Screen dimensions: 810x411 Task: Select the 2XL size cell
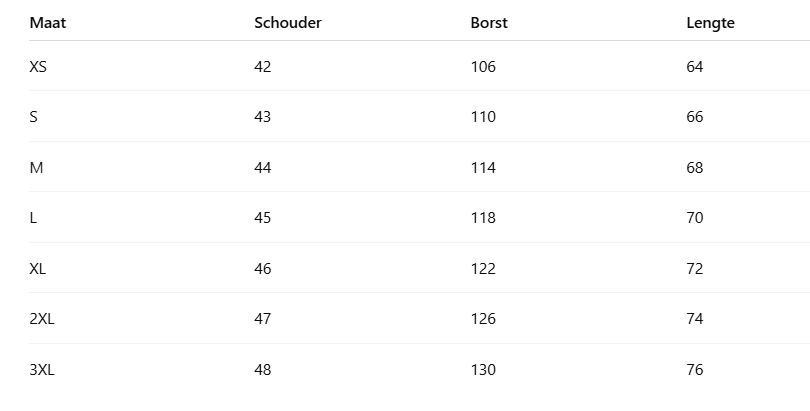(x=42, y=319)
